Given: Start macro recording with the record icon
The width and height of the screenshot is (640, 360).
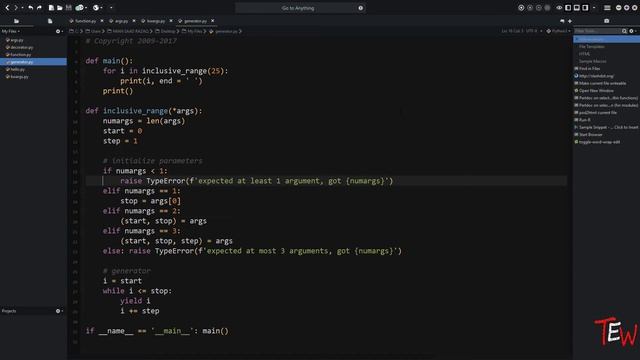Looking at the screenshot, I should [521, 8].
